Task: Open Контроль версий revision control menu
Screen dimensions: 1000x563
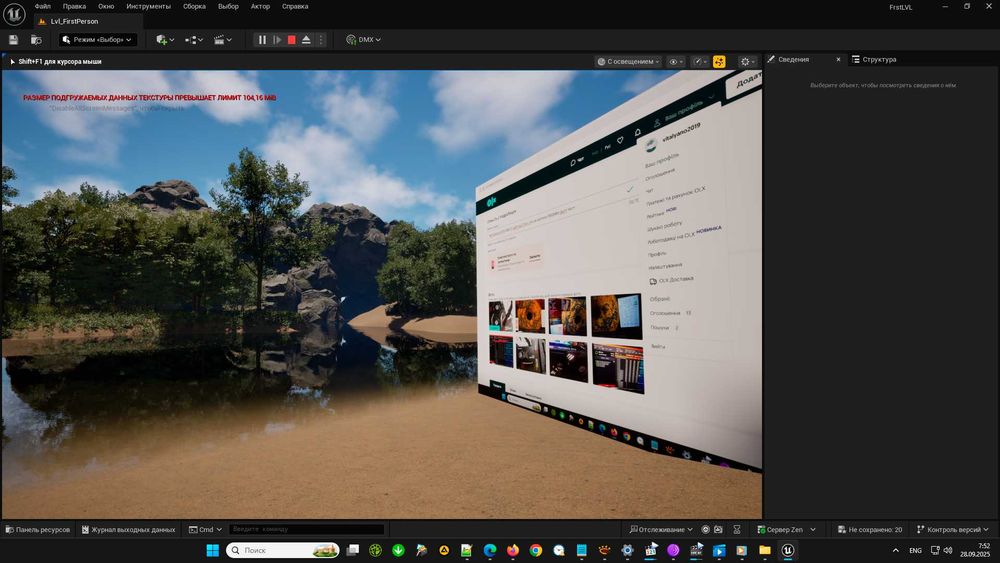Action: (952, 529)
